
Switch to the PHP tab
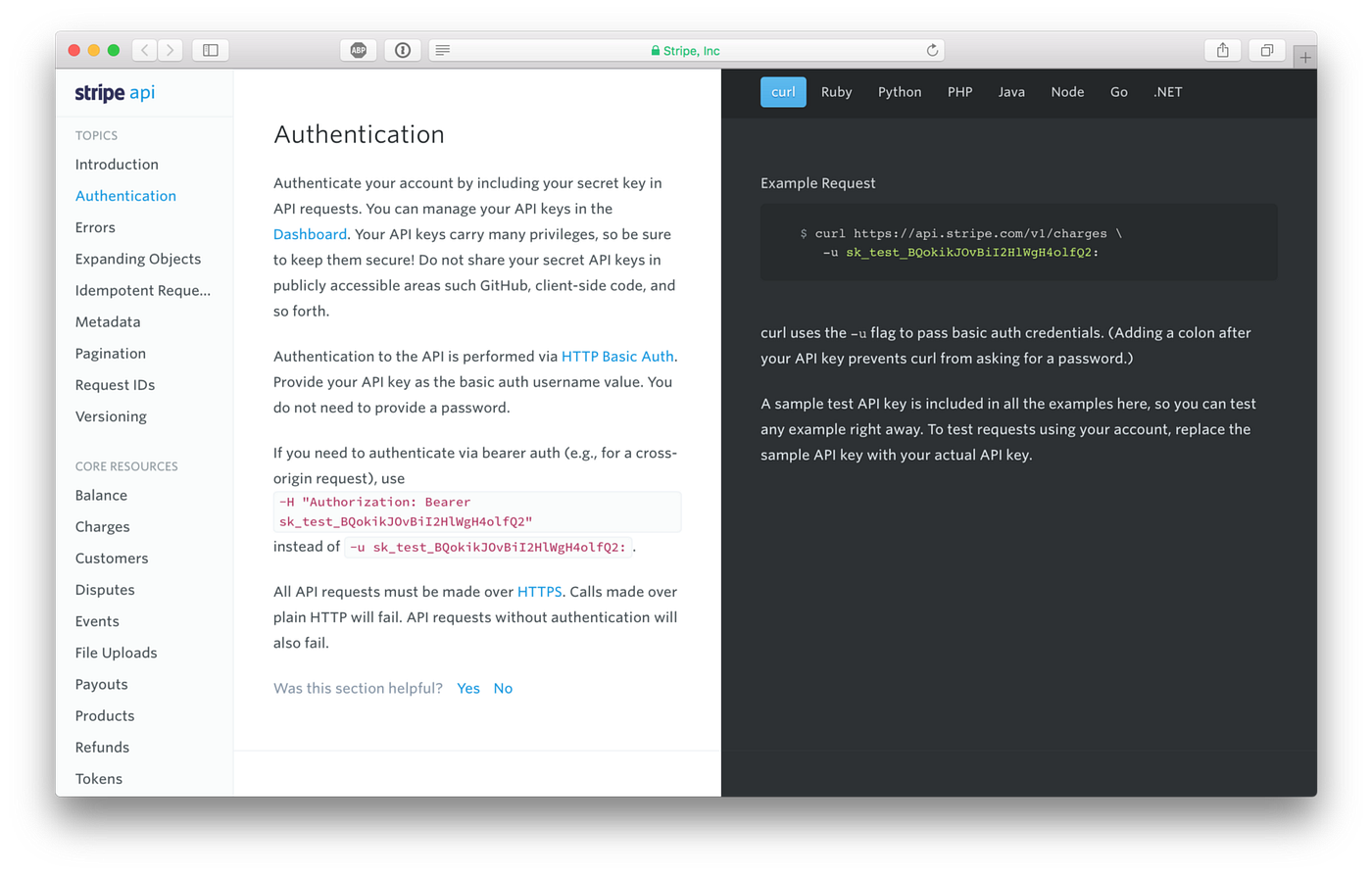click(959, 92)
